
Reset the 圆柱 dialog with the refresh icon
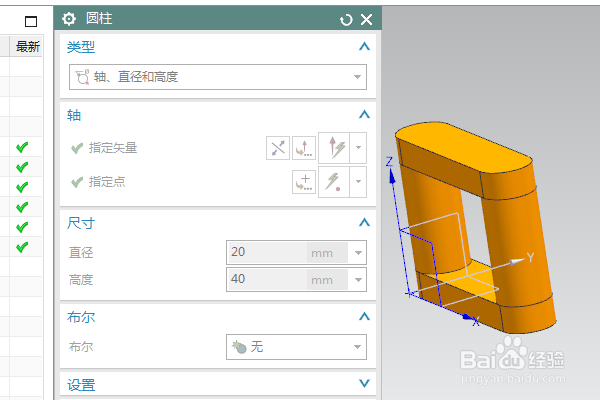coord(346,19)
